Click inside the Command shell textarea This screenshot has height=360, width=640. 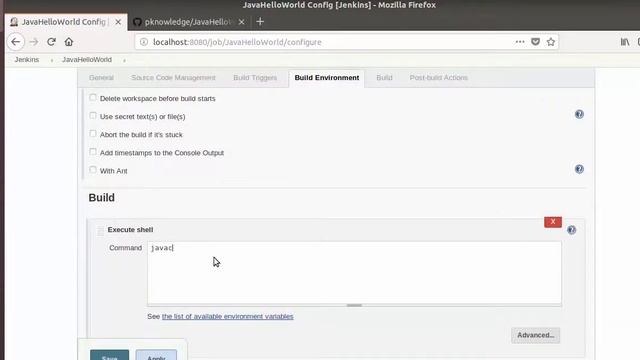pyautogui.click(x=354, y=273)
